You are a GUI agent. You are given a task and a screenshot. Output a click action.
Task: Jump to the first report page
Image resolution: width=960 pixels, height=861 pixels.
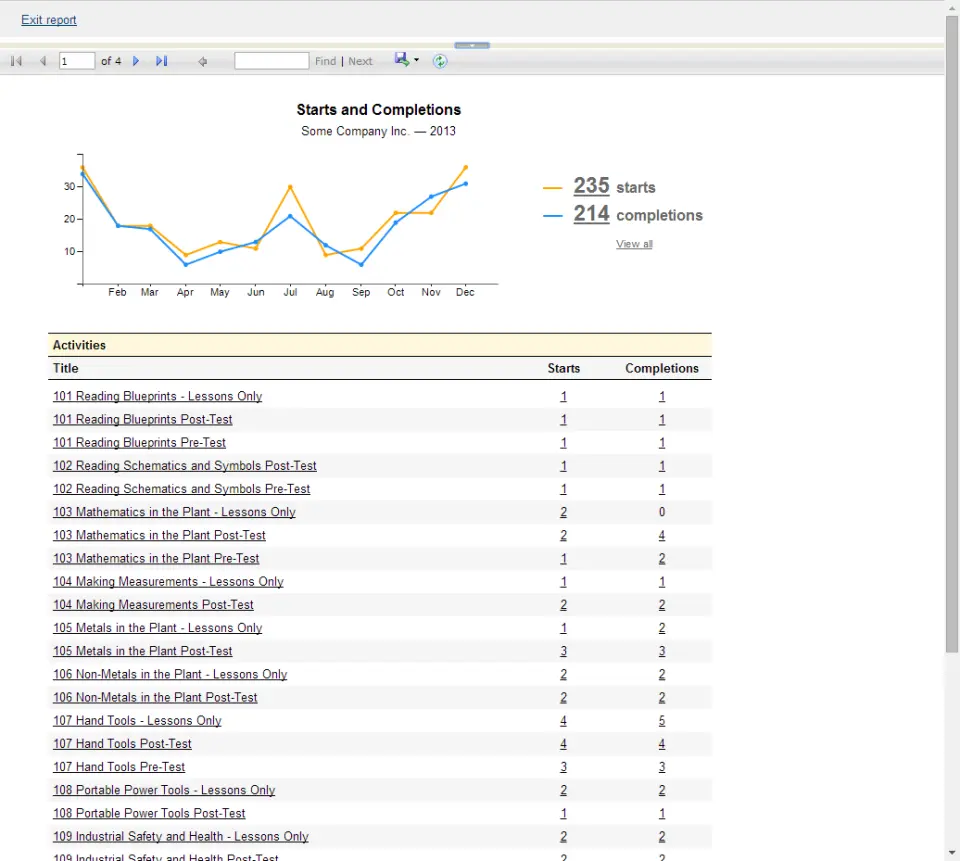[16, 60]
